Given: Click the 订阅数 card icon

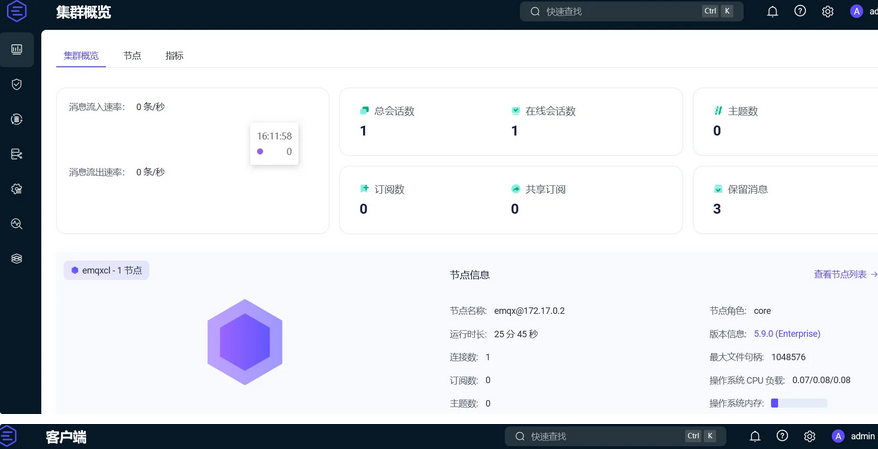Looking at the screenshot, I should click(365, 189).
